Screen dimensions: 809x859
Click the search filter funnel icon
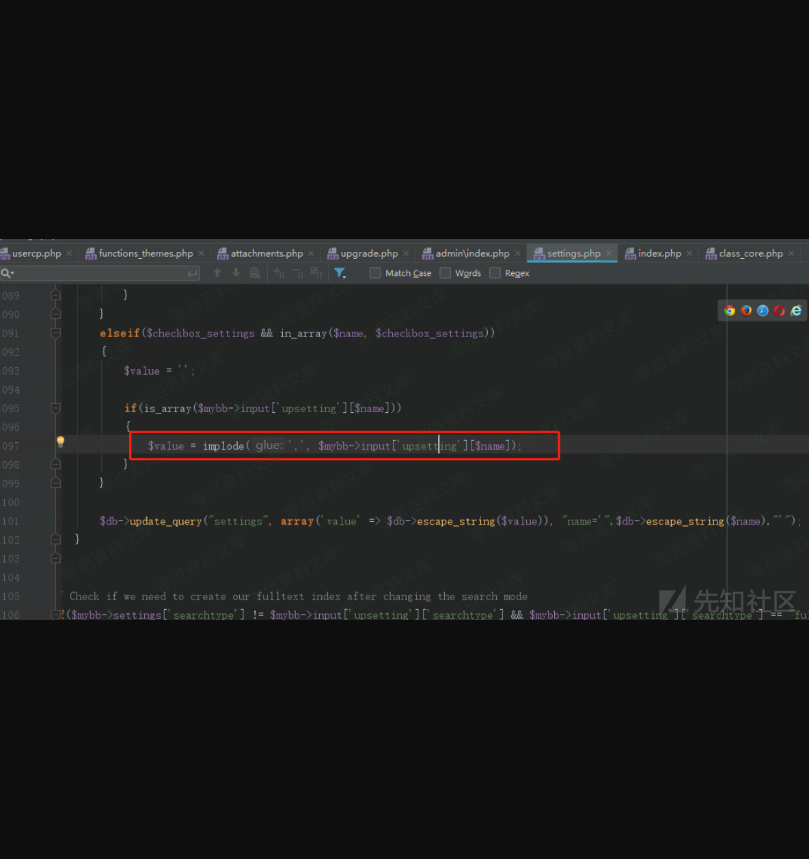340,273
